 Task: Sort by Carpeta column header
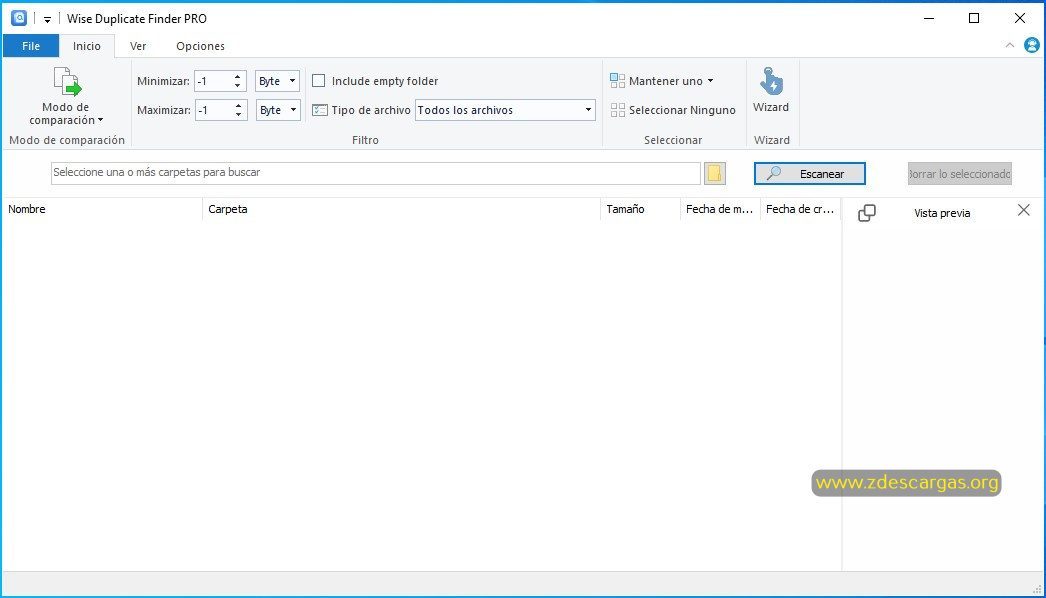coord(402,209)
